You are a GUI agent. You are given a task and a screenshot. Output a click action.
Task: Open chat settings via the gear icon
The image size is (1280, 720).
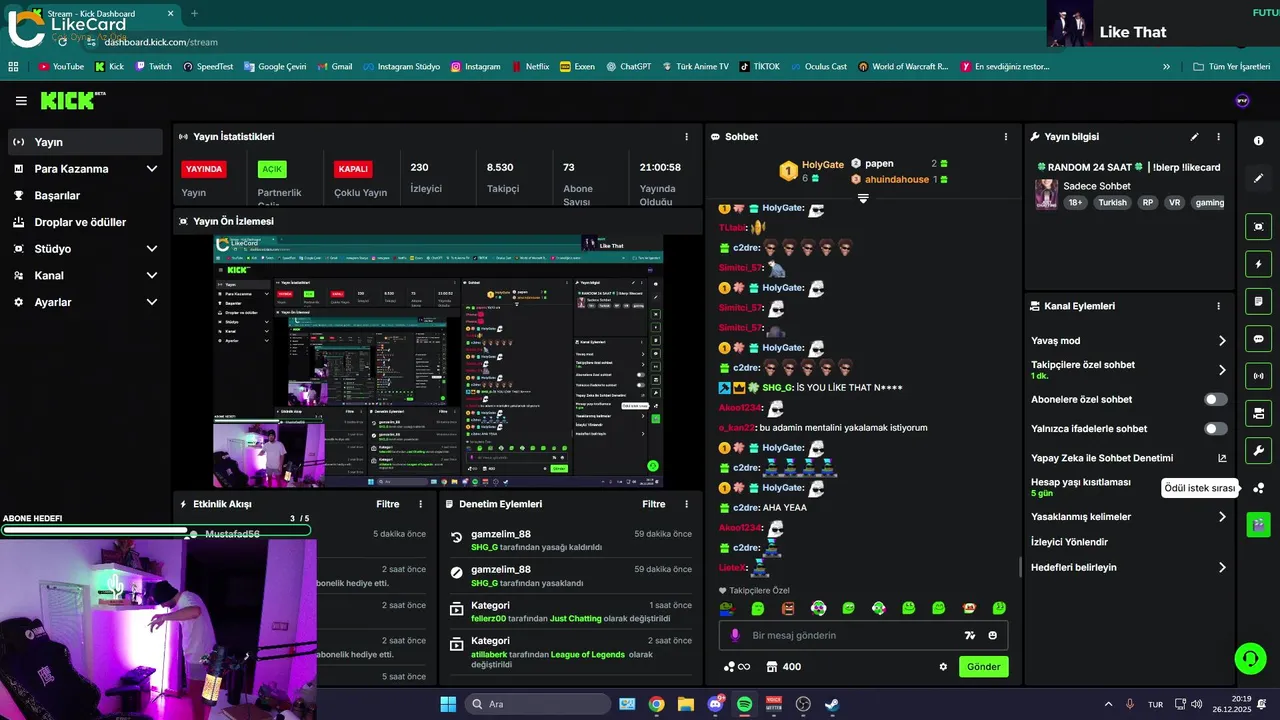pyautogui.click(x=943, y=667)
